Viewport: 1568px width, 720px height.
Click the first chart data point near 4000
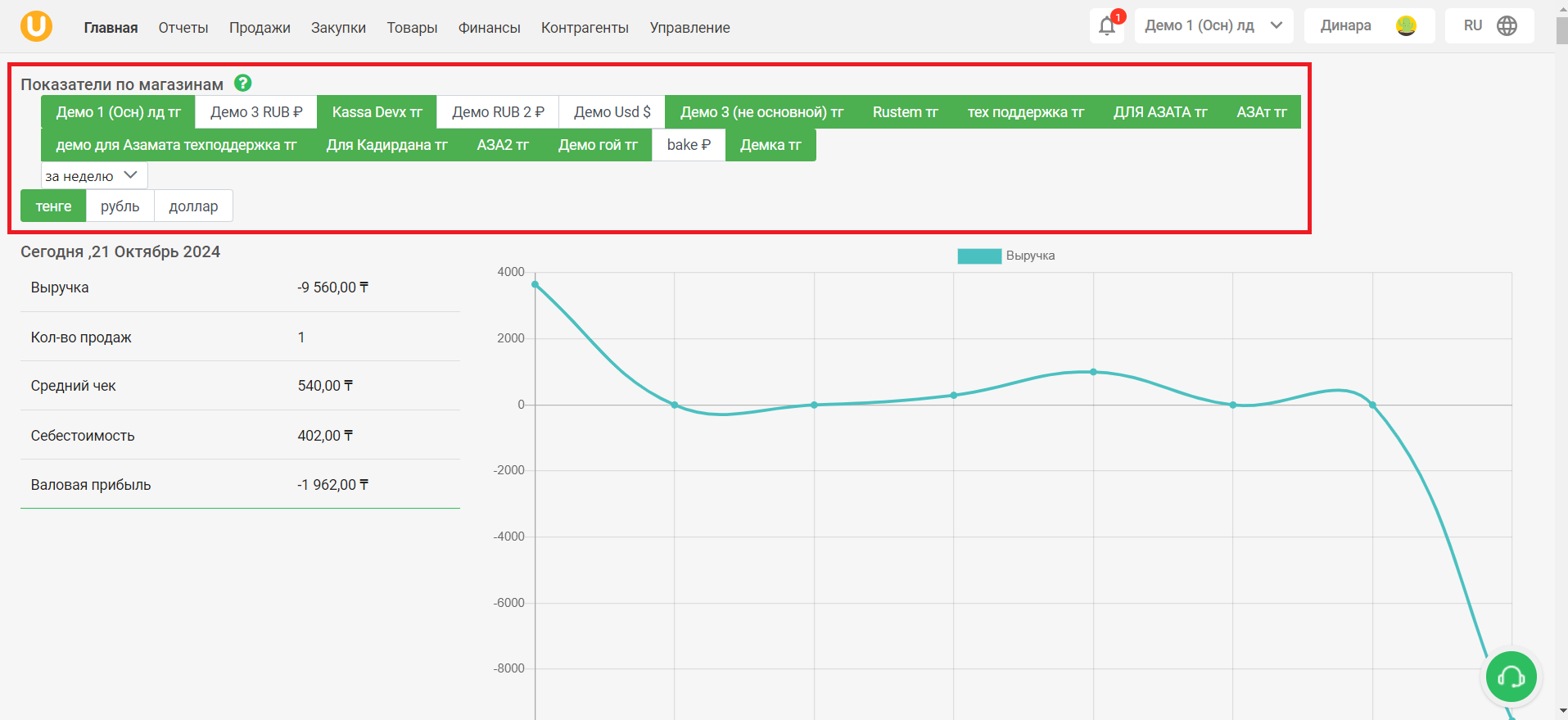[x=535, y=285]
